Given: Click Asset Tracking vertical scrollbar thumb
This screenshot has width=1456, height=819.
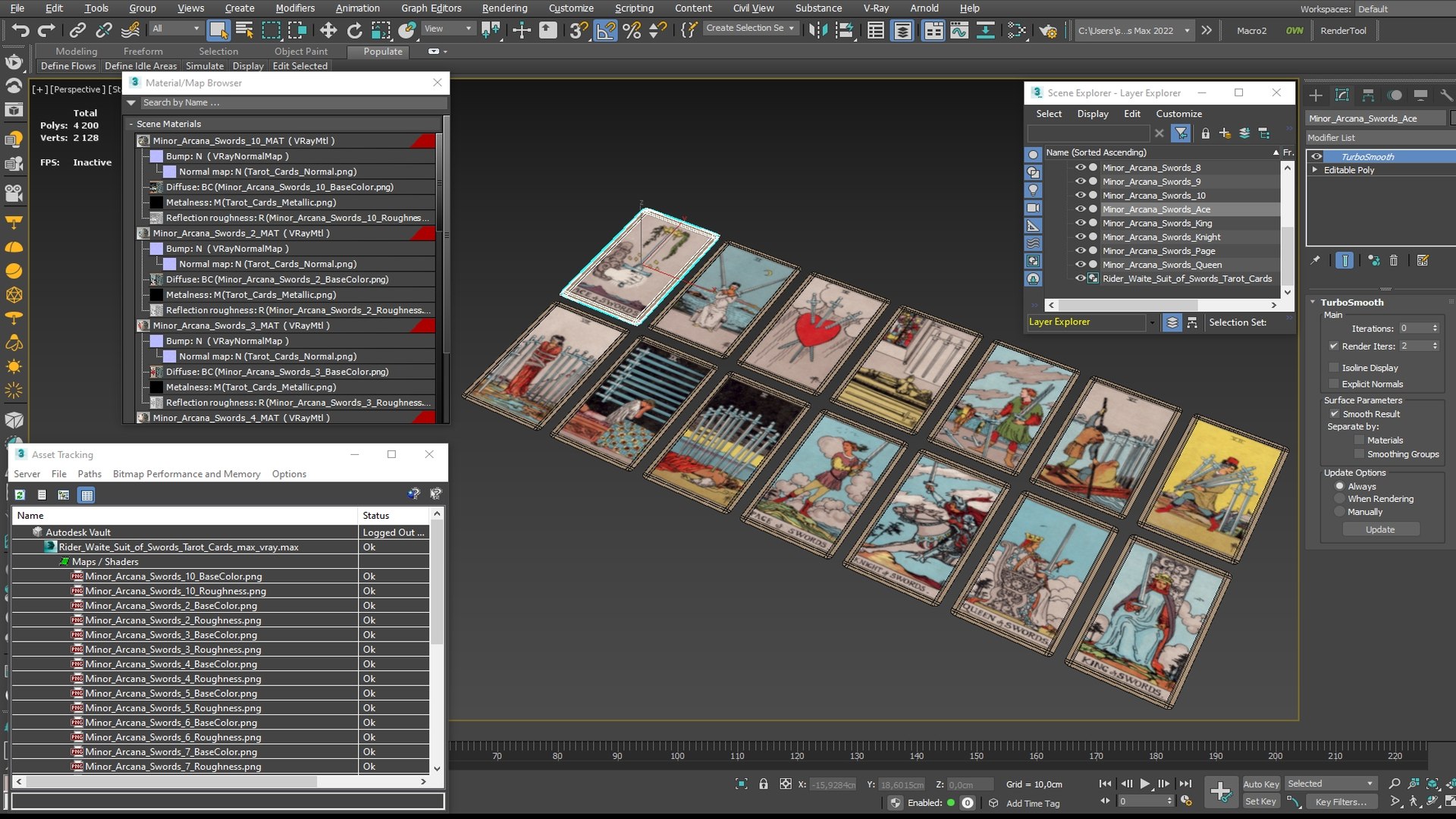Looking at the screenshot, I should 437,583.
